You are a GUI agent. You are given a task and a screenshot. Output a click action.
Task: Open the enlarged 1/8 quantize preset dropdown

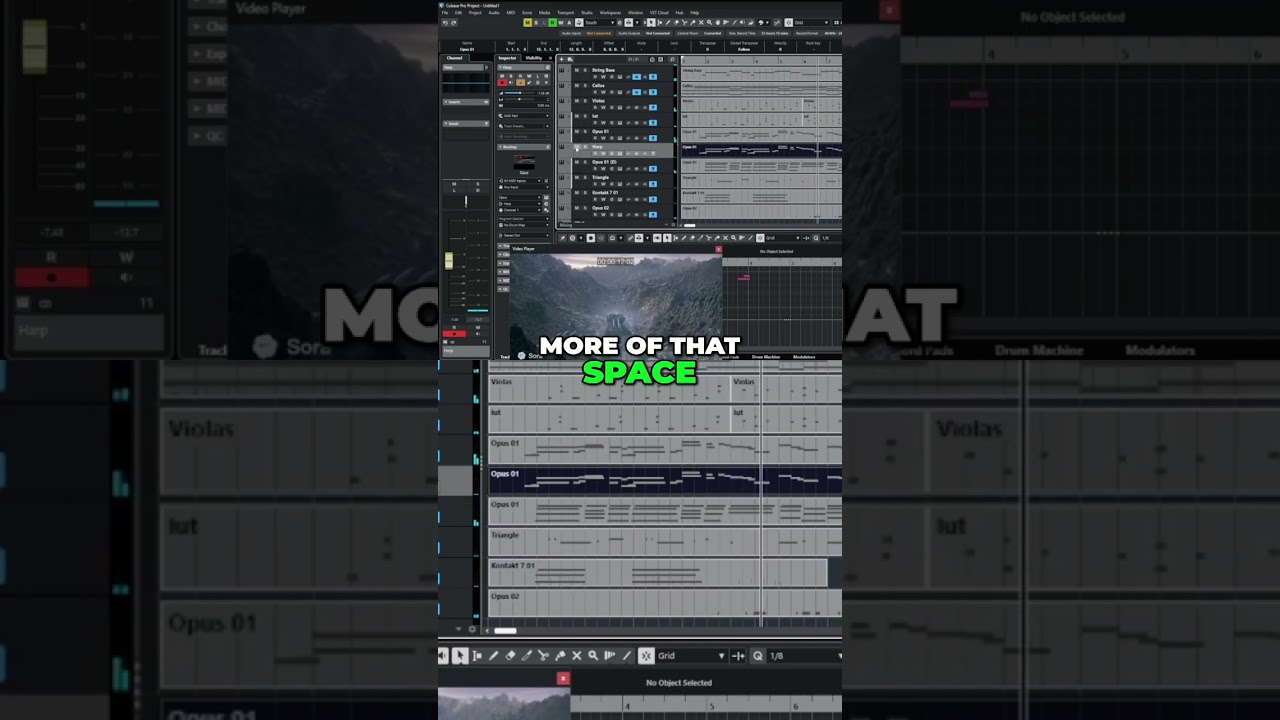[807, 656]
